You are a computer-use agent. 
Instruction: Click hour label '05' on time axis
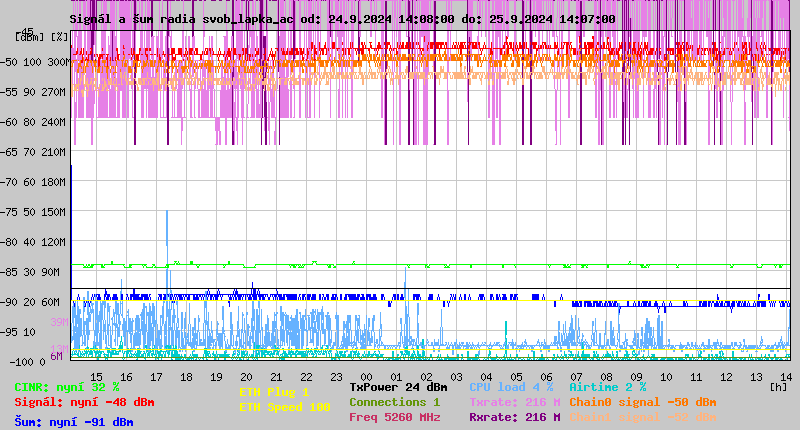516,377
